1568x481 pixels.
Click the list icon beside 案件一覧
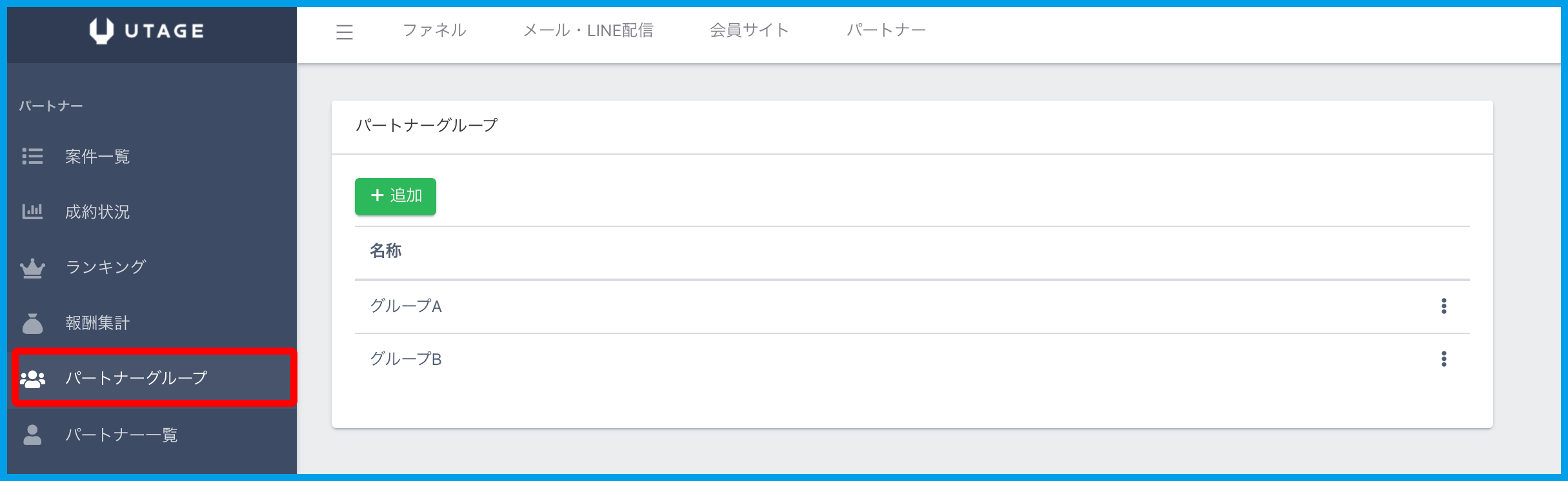(32, 156)
